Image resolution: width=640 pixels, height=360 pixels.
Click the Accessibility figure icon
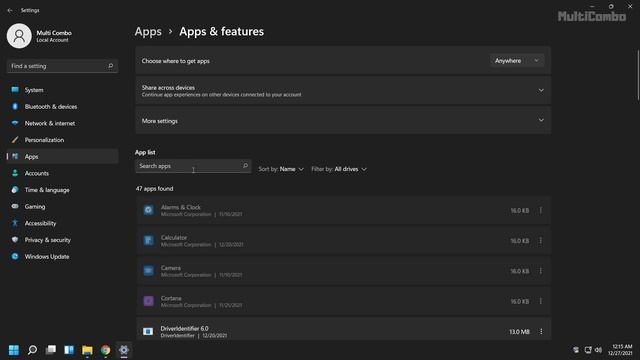click(x=15, y=223)
